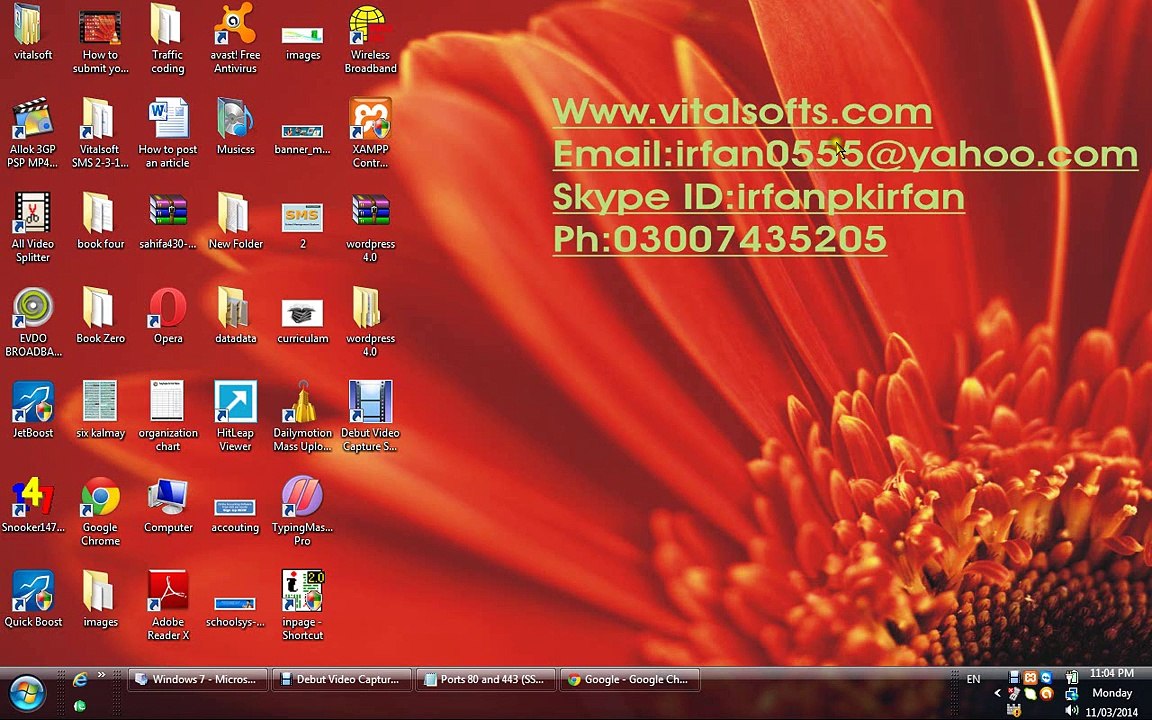1152x720 pixels.
Task: Open the Book Zero folder
Action: 100,316
